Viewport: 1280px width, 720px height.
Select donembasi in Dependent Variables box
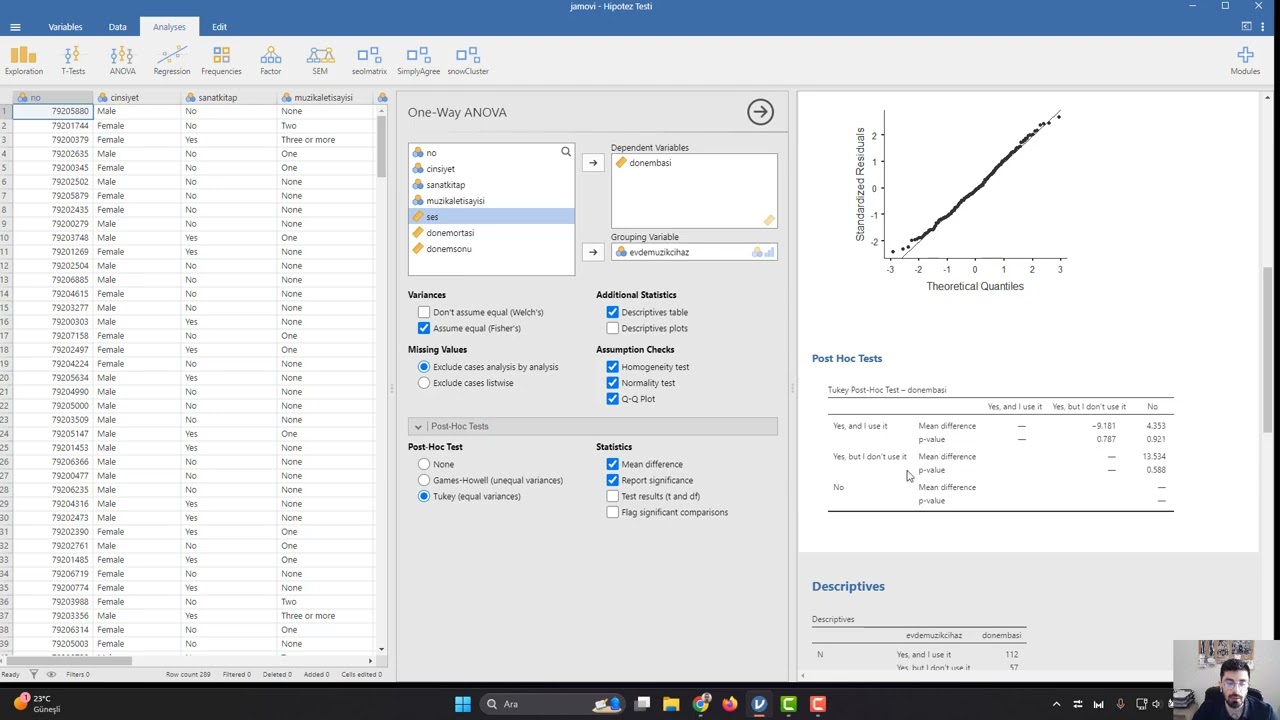pos(694,163)
